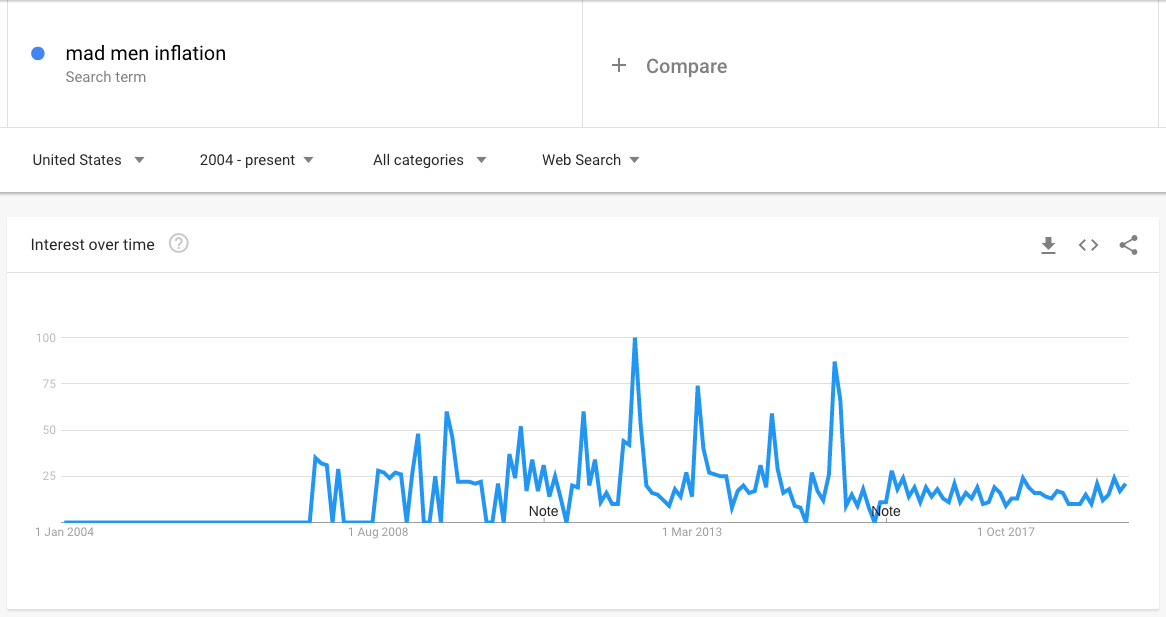Open the Note near 2016 on chart

[x=886, y=511]
